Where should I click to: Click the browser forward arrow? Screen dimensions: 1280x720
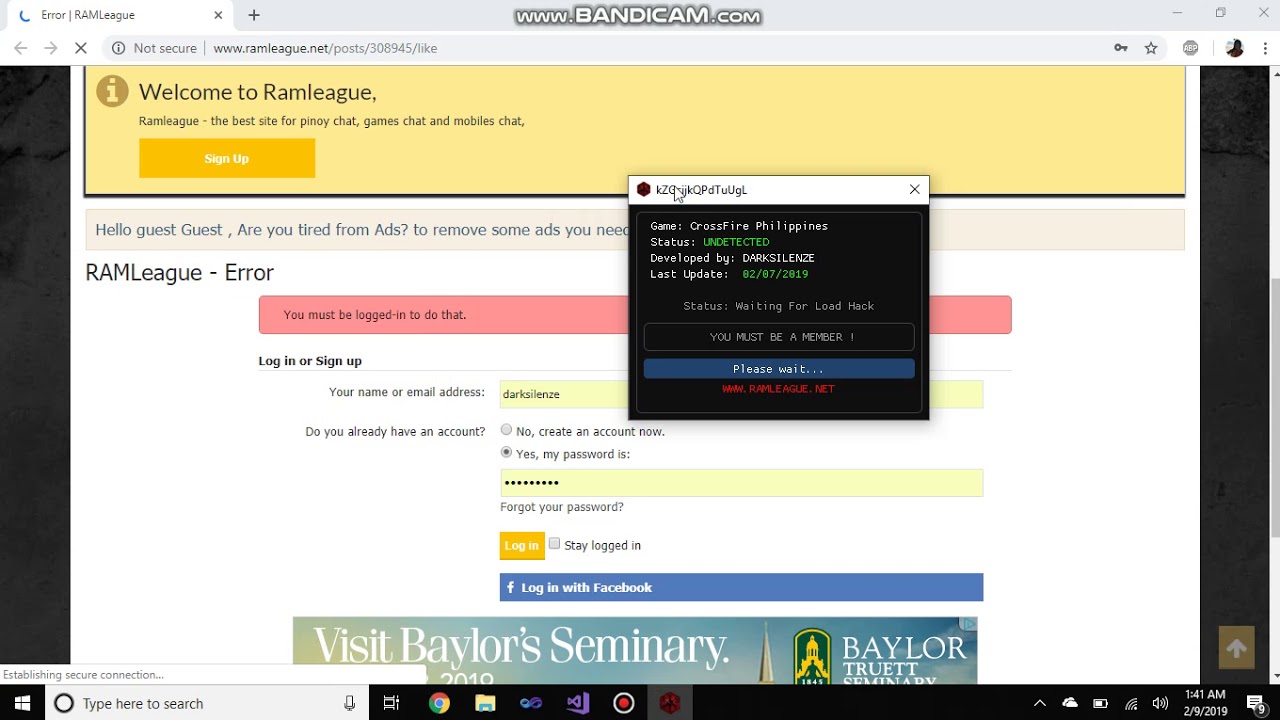[51, 48]
